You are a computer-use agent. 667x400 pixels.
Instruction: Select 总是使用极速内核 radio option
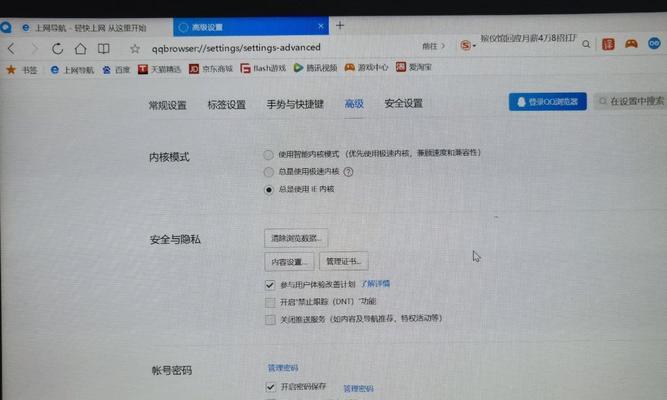(x=268, y=172)
